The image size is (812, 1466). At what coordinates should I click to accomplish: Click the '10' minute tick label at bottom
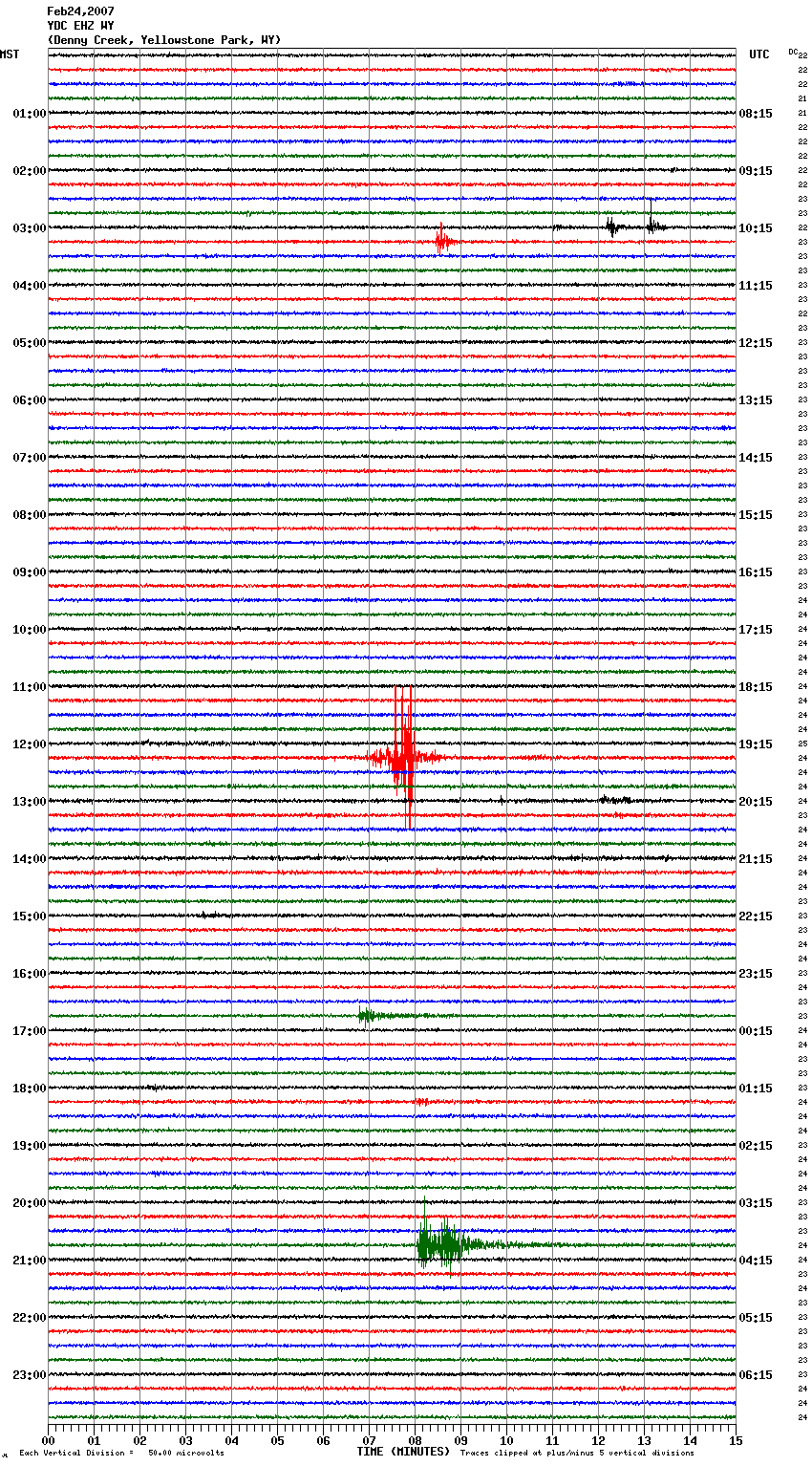click(x=506, y=1440)
